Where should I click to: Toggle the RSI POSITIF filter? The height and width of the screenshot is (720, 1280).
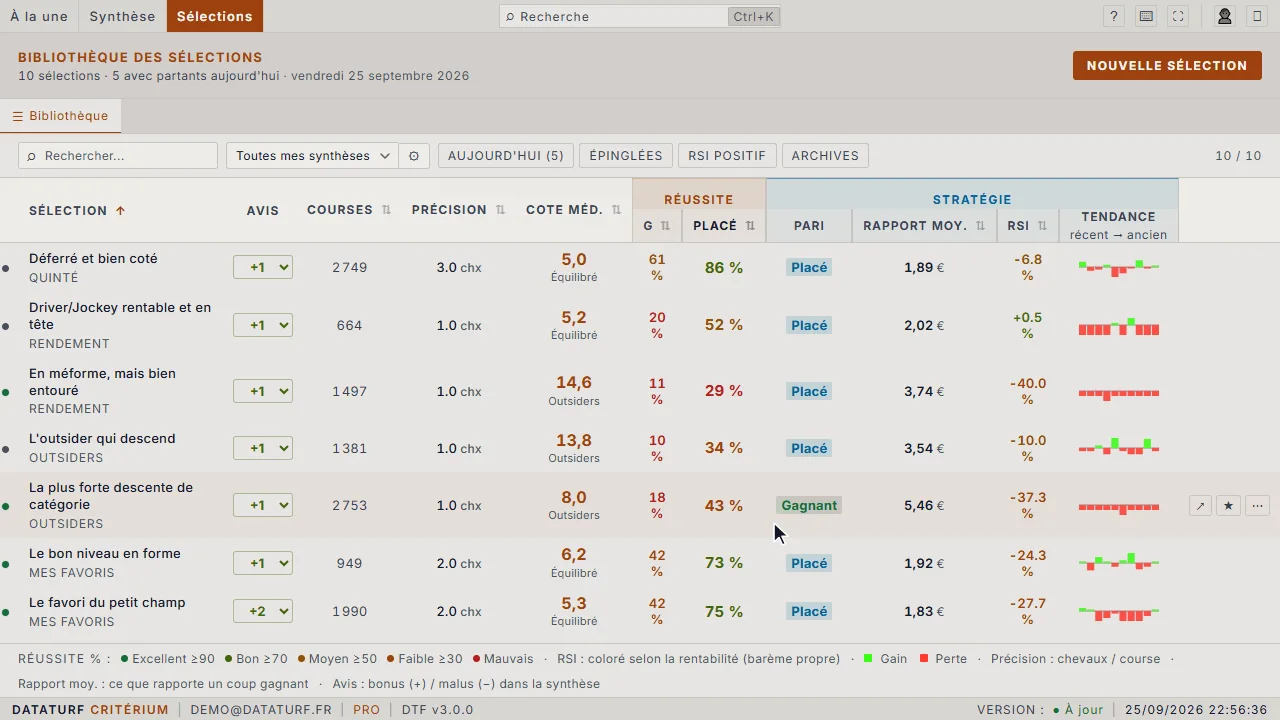click(727, 156)
